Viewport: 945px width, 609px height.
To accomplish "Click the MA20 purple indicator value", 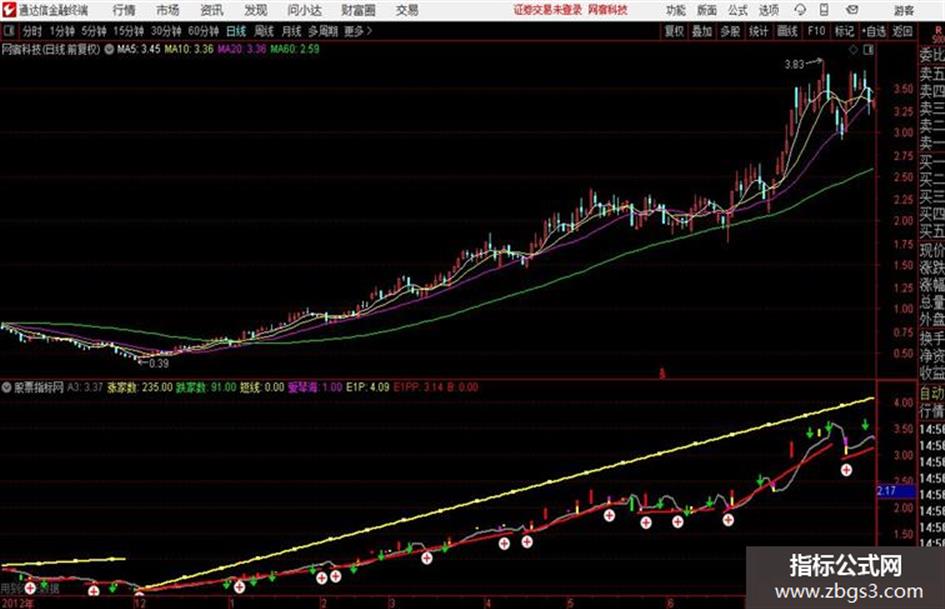I will tap(242, 49).
